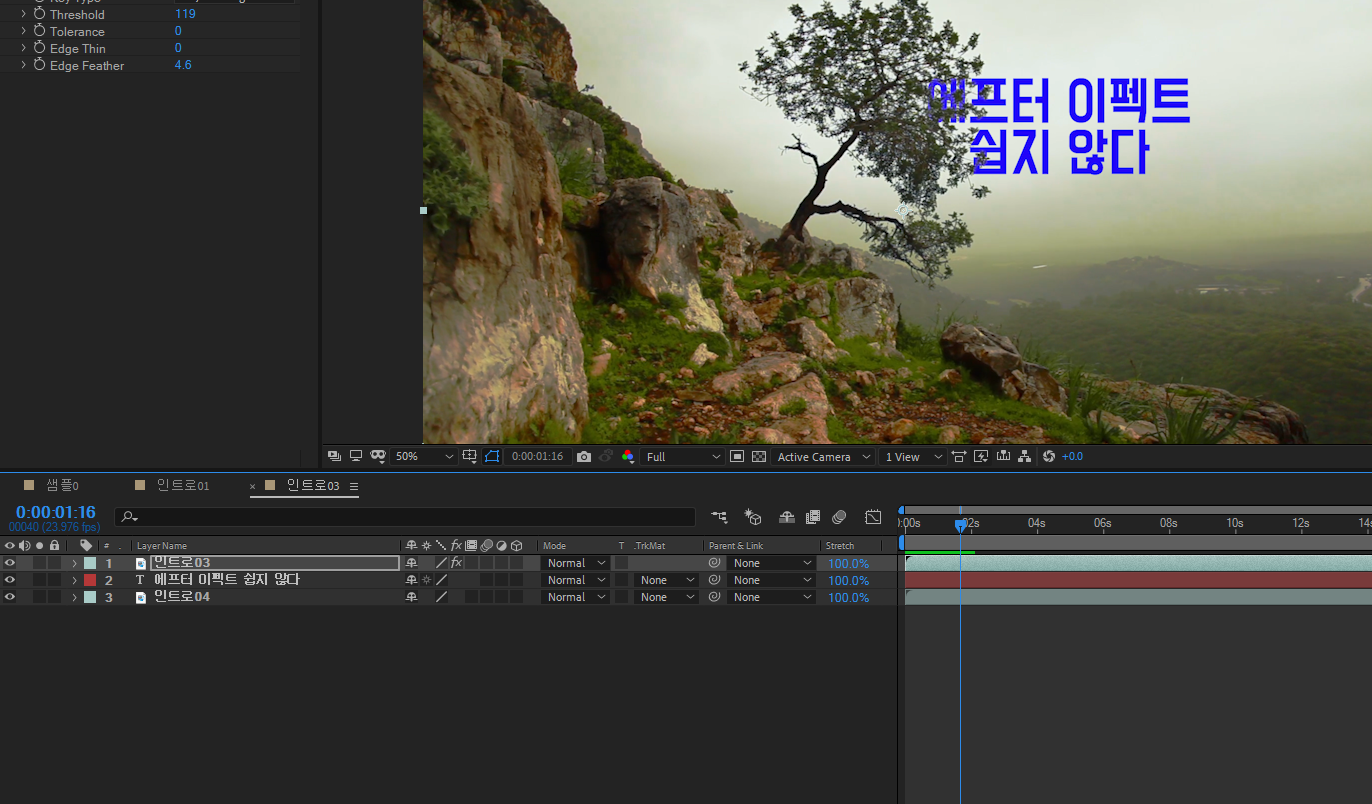
Task: Click the timeline layer search field
Action: (x=405, y=517)
